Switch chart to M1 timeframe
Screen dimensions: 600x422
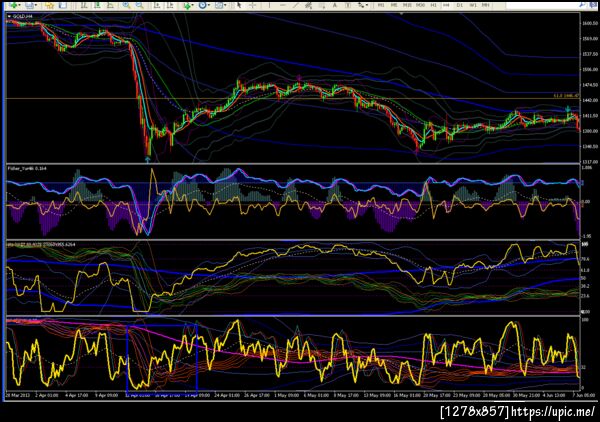pyautogui.click(x=381, y=5)
